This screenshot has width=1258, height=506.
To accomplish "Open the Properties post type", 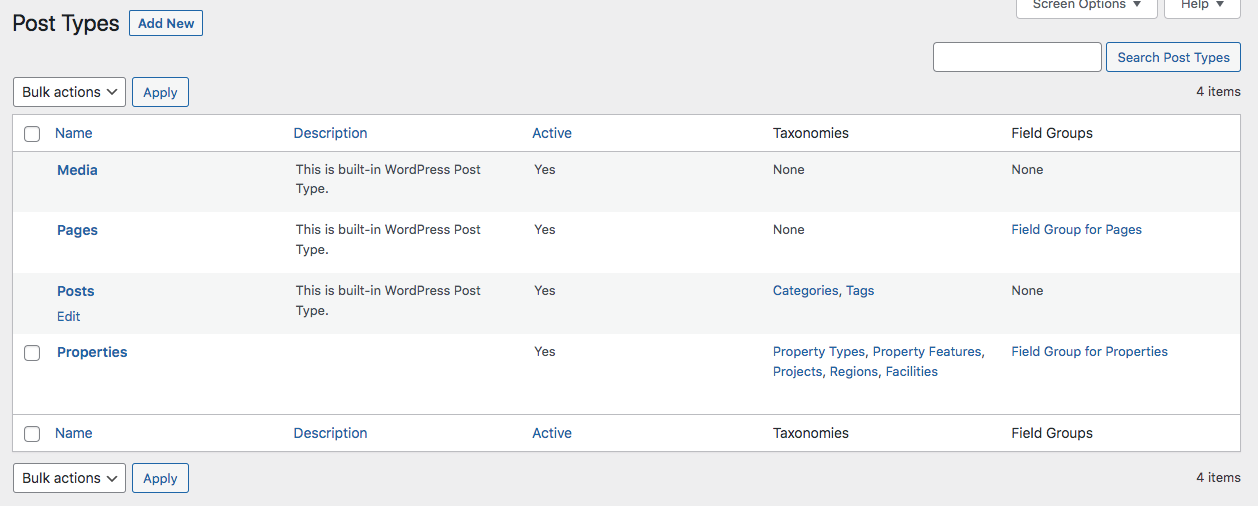I will click(x=92, y=352).
